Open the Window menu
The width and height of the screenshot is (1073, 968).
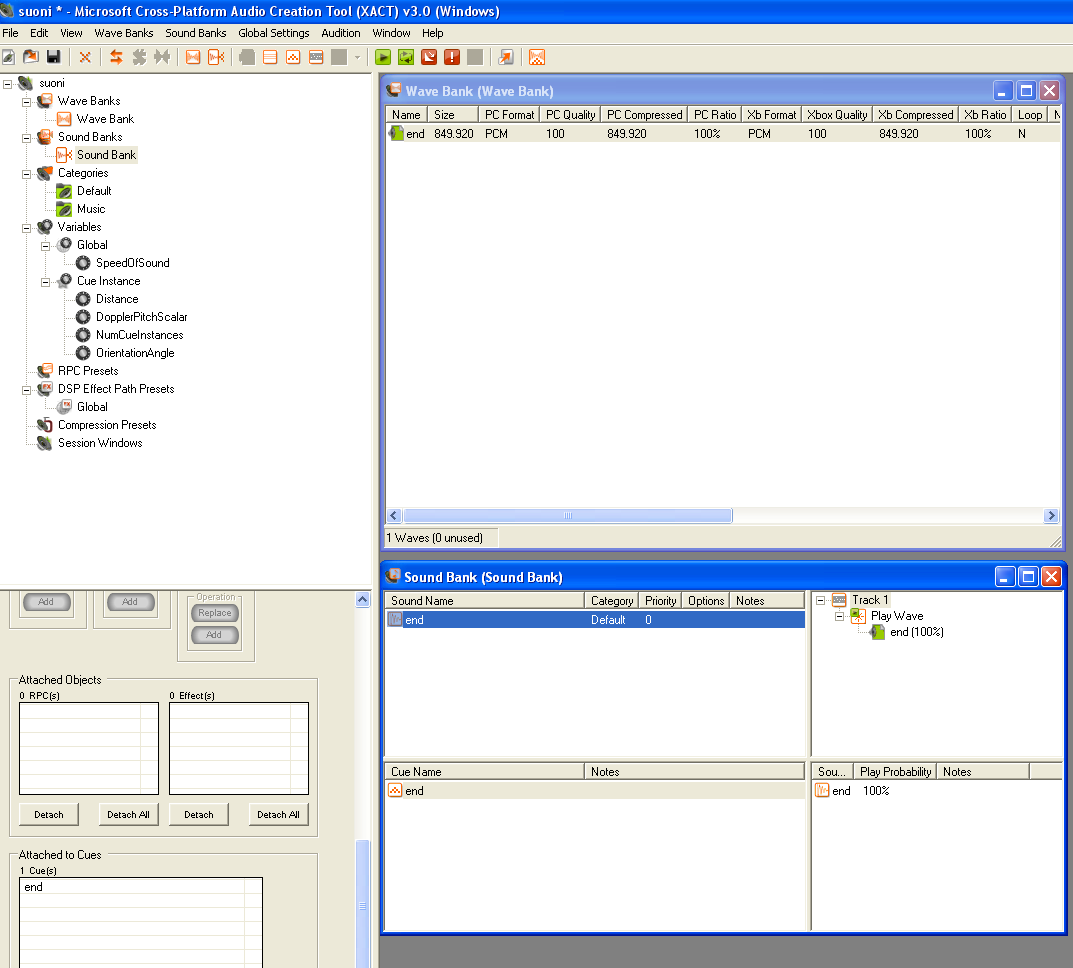tap(391, 33)
